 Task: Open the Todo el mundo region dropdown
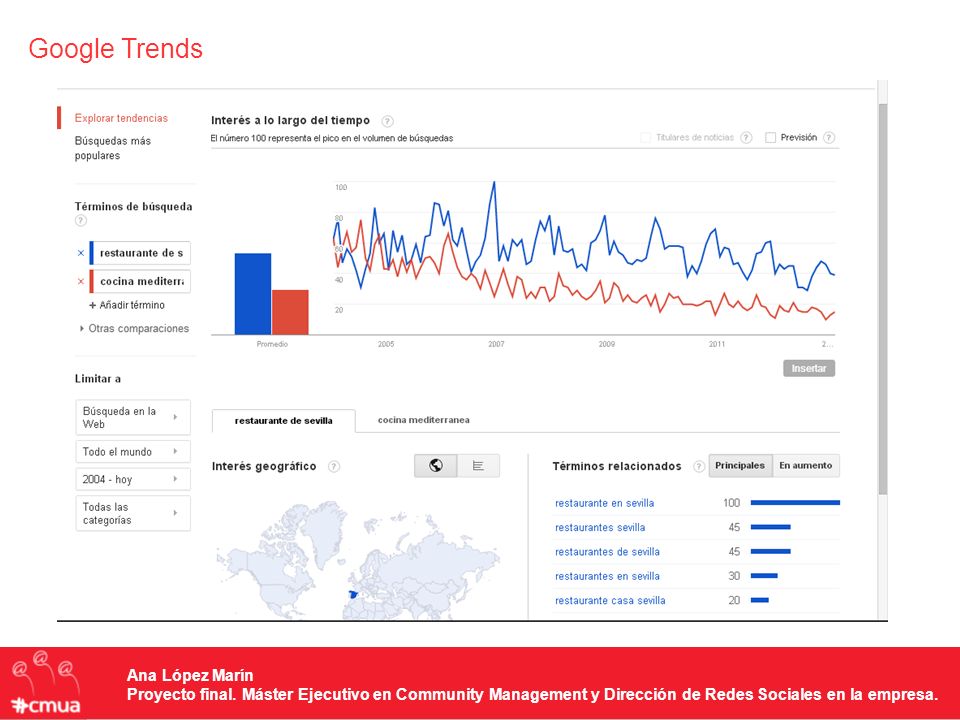133,452
